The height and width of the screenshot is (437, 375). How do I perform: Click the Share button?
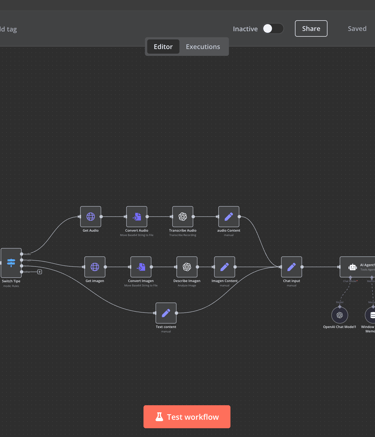tap(311, 29)
